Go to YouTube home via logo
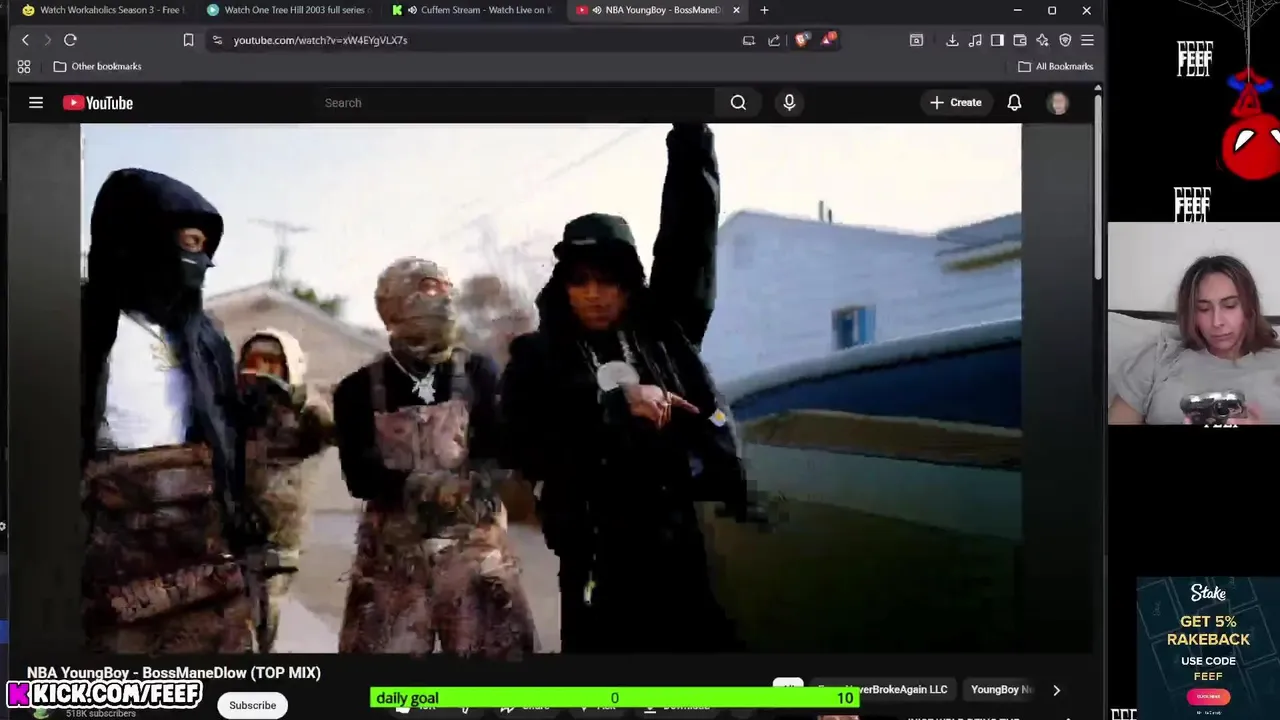The height and width of the screenshot is (720, 1280). pyautogui.click(x=98, y=103)
